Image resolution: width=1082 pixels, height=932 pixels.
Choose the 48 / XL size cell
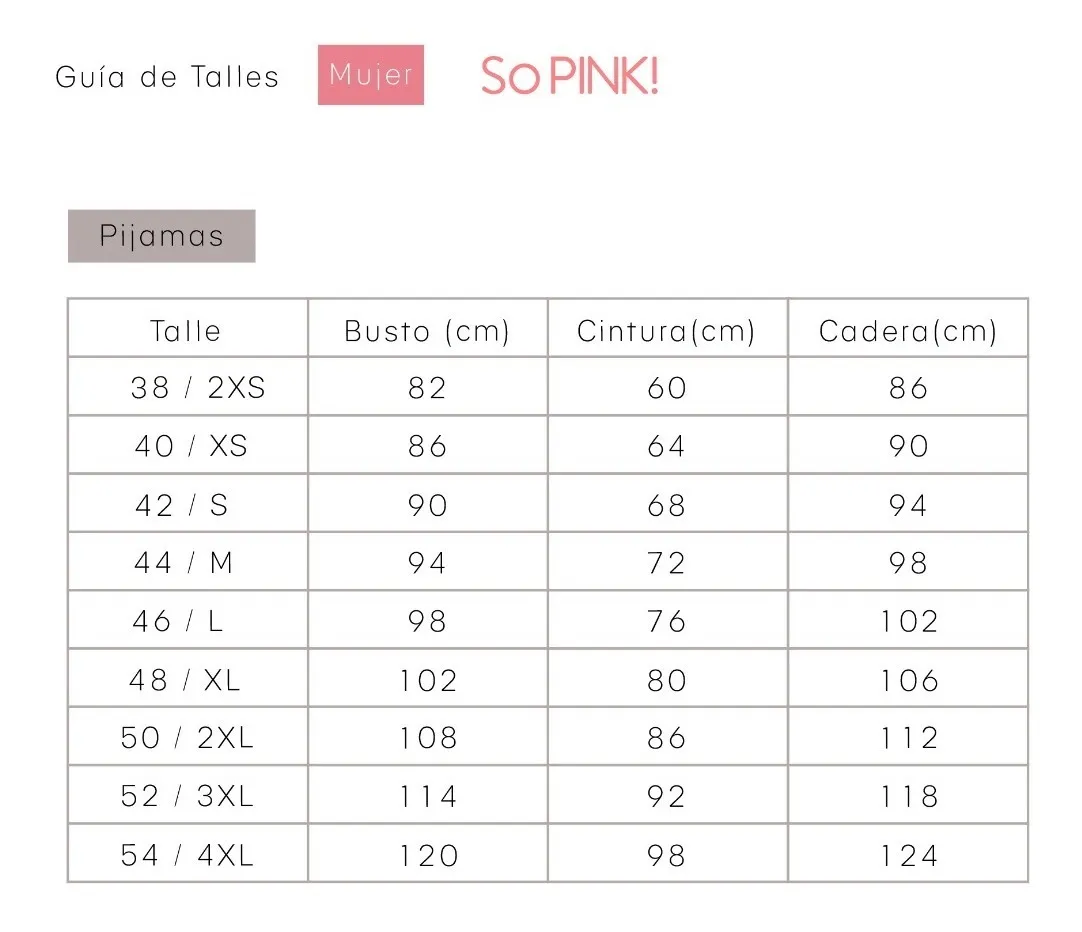click(185, 680)
